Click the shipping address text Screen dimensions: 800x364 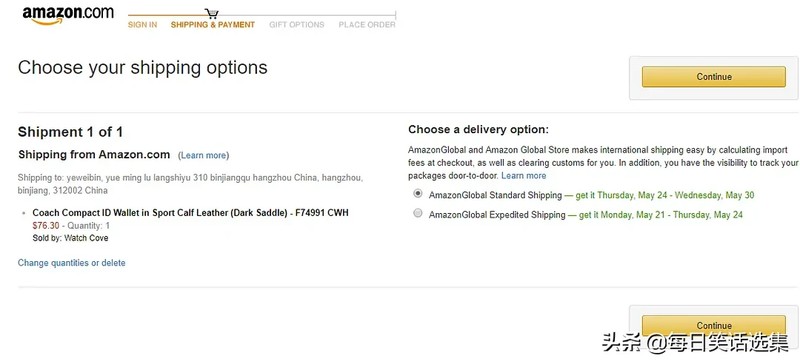coord(190,184)
